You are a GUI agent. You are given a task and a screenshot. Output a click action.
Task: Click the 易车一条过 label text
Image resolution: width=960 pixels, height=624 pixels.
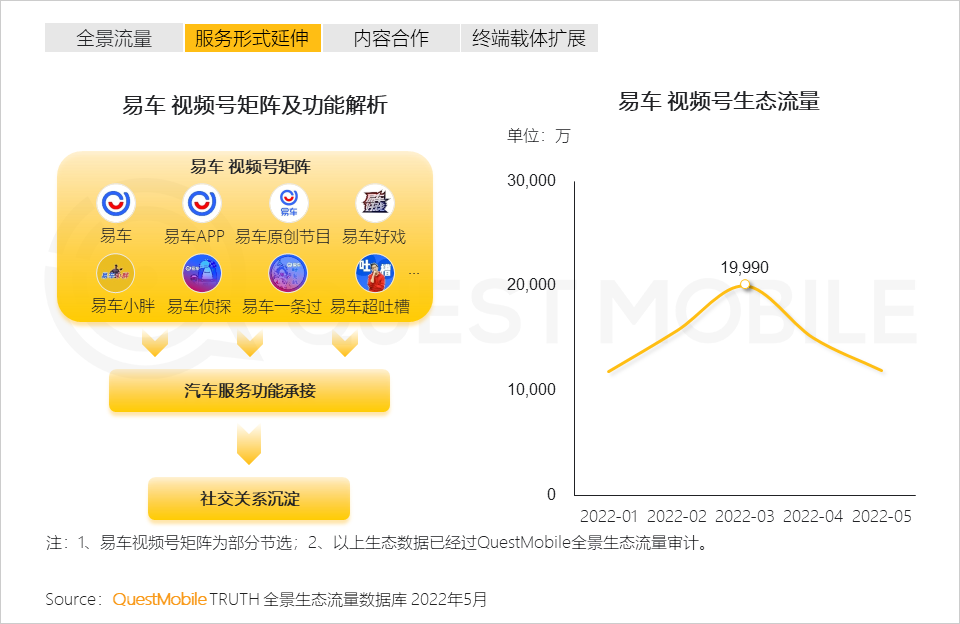click(282, 306)
